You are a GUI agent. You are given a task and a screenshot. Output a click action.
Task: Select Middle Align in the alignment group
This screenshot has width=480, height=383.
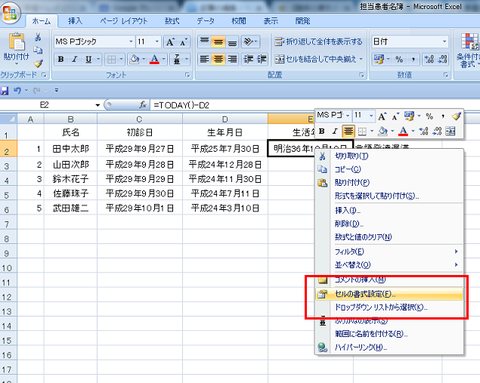tap(218, 42)
